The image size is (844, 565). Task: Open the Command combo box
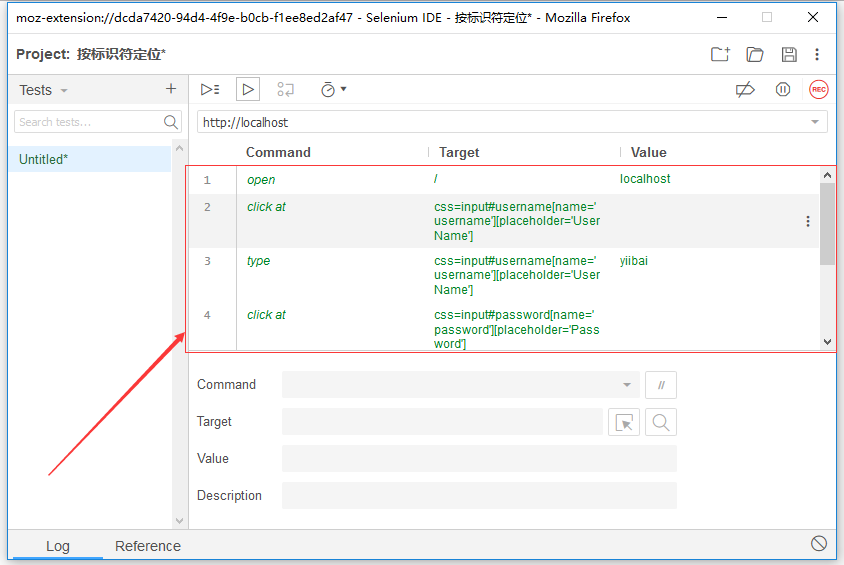click(x=461, y=385)
